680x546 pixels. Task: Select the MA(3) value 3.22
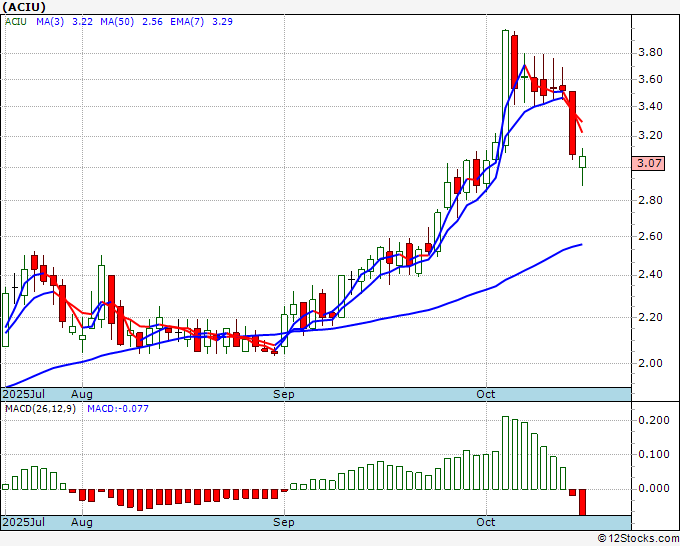(x=82, y=22)
